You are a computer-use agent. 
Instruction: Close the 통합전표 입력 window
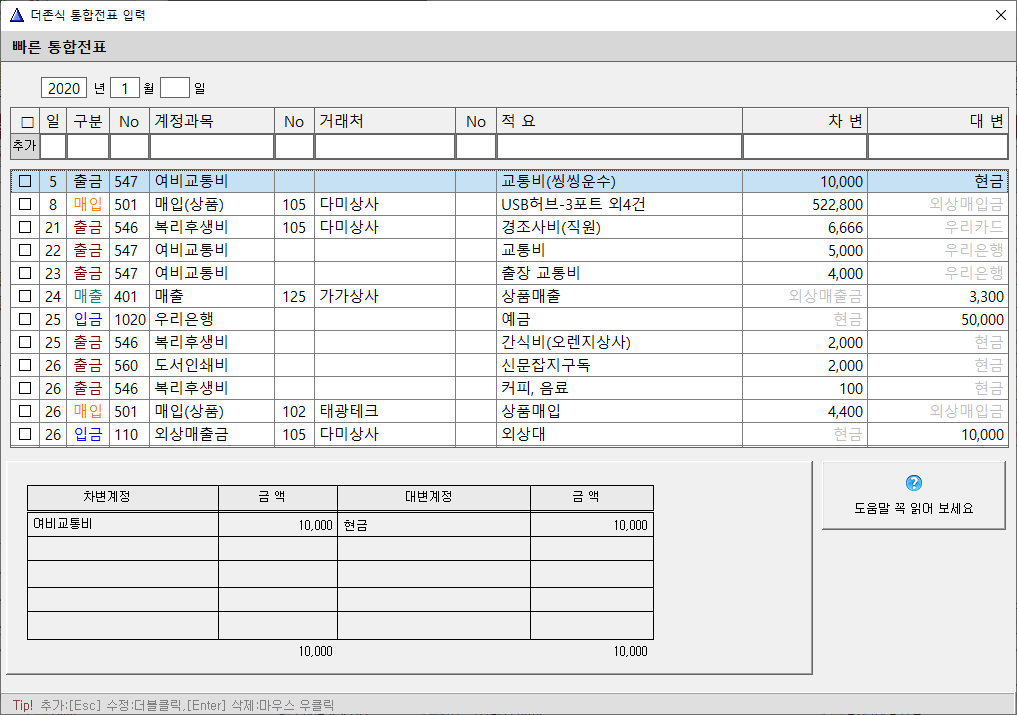(x=1001, y=15)
